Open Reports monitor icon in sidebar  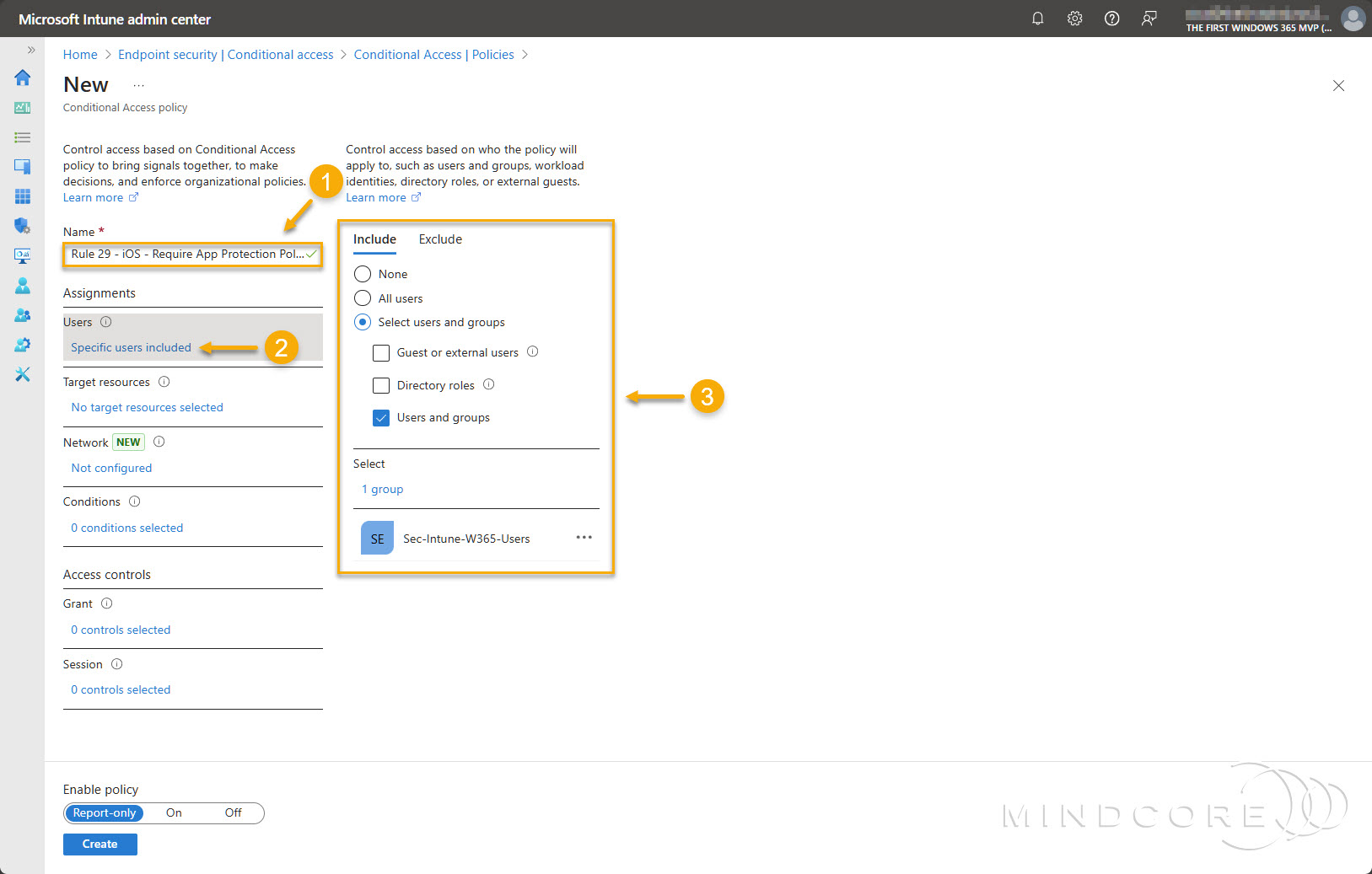click(x=22, y=255)
